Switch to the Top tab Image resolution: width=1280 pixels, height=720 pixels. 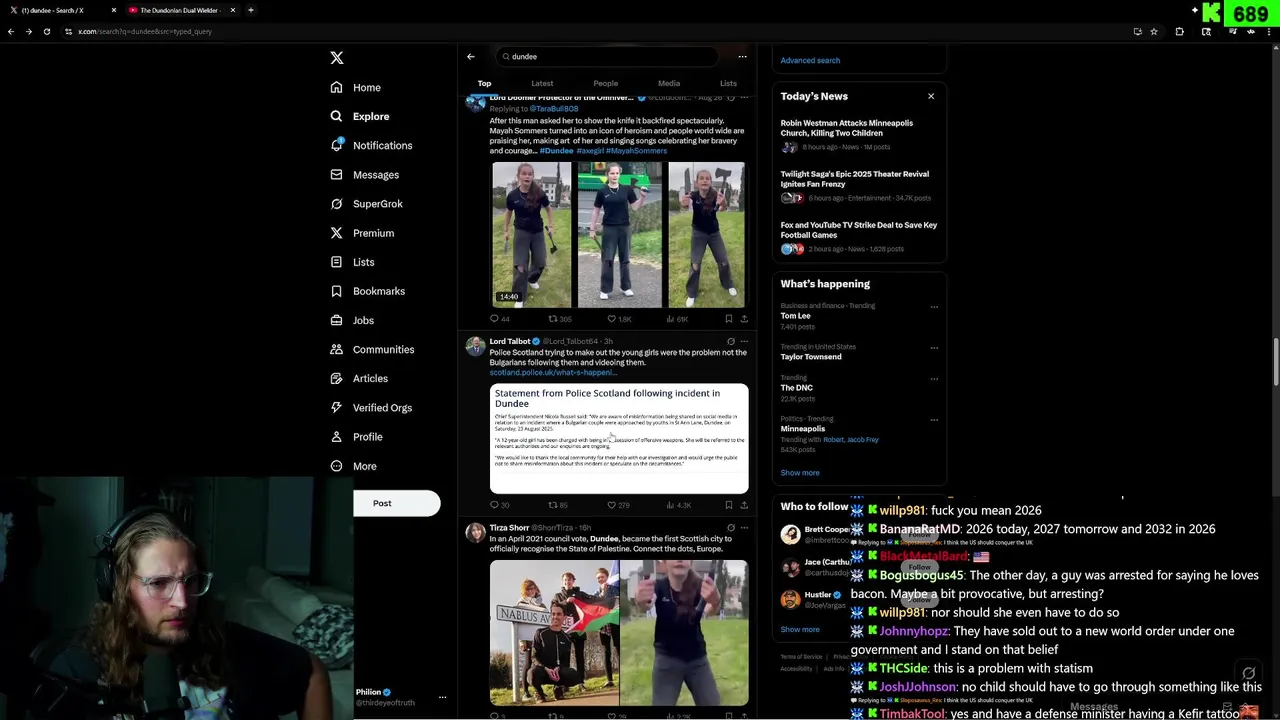[x=484, y=83]
